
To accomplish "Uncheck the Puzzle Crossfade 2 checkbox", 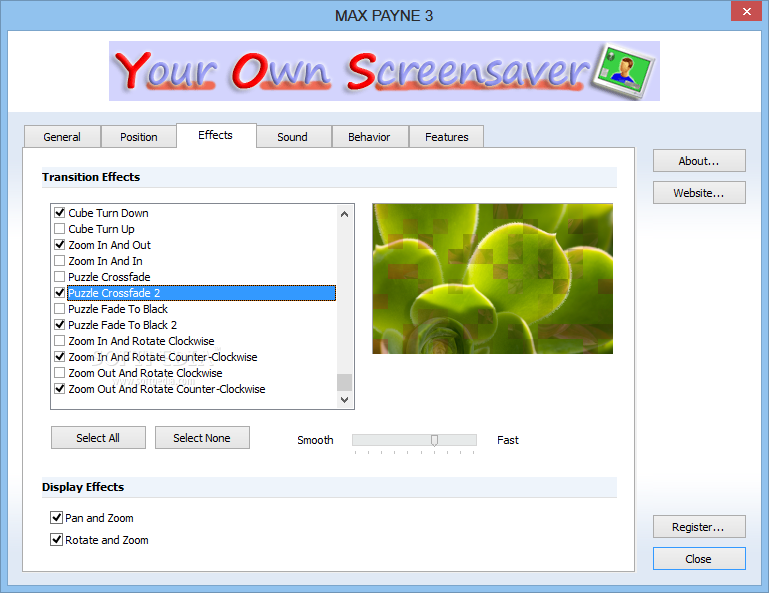I will pos(59,292).
